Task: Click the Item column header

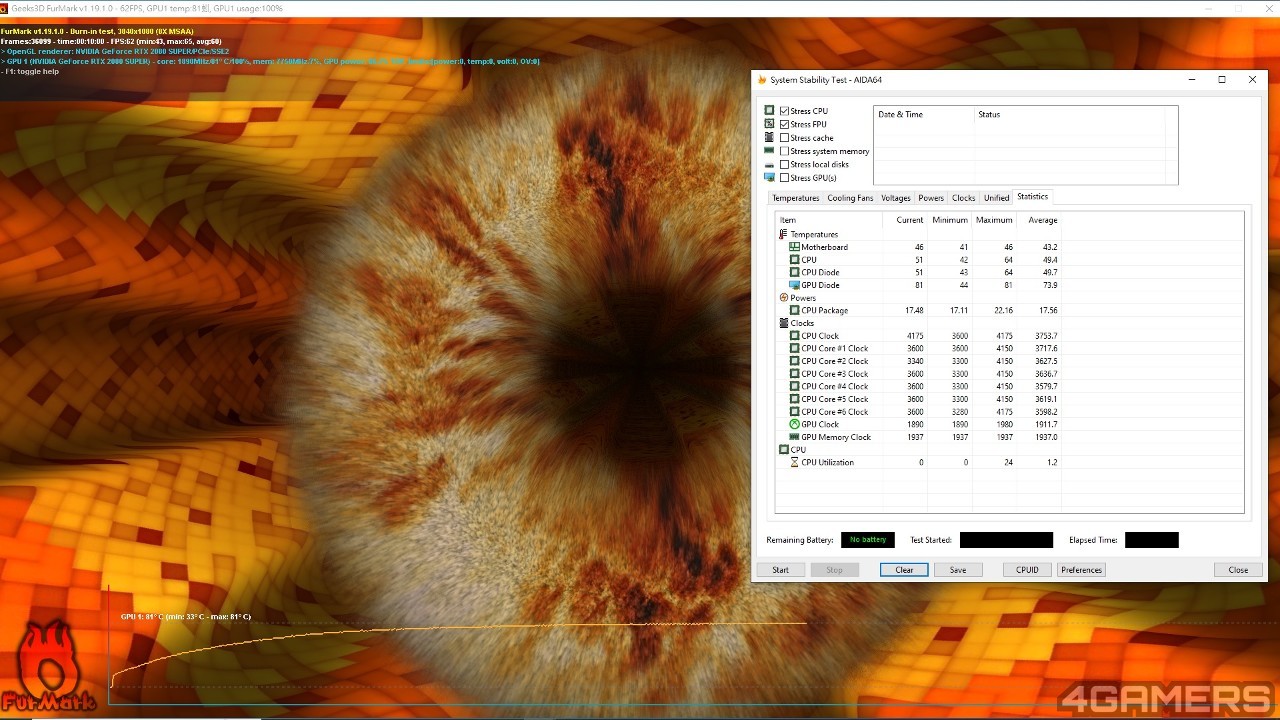Action: coord(829,220)
